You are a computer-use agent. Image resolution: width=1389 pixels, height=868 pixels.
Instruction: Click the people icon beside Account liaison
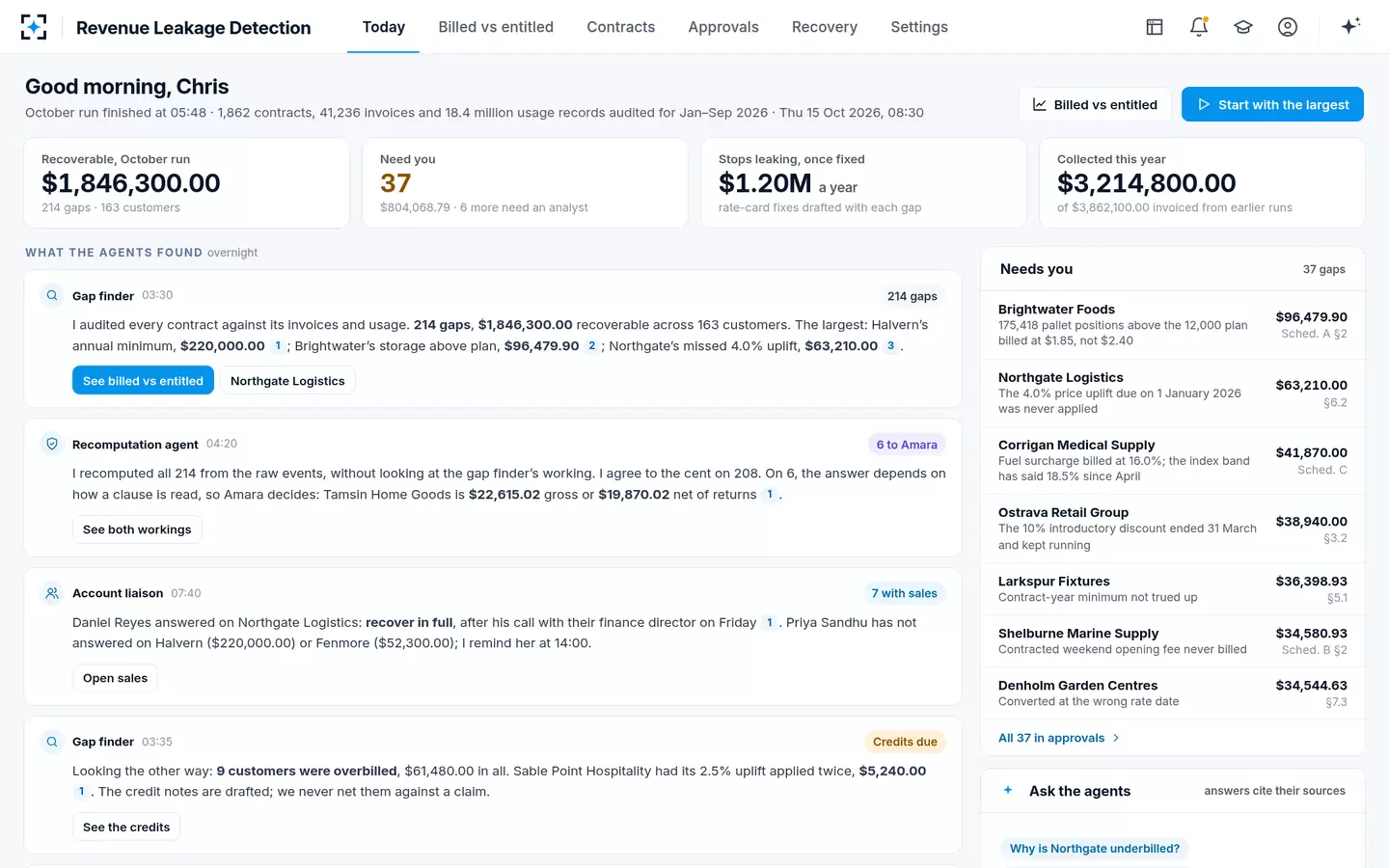[x=52, y=593]
